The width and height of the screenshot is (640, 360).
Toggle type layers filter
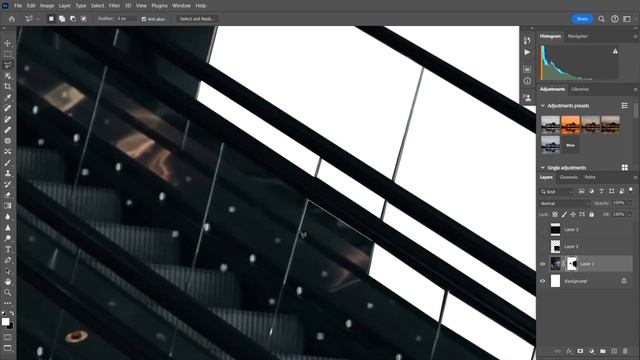(601, 191)
